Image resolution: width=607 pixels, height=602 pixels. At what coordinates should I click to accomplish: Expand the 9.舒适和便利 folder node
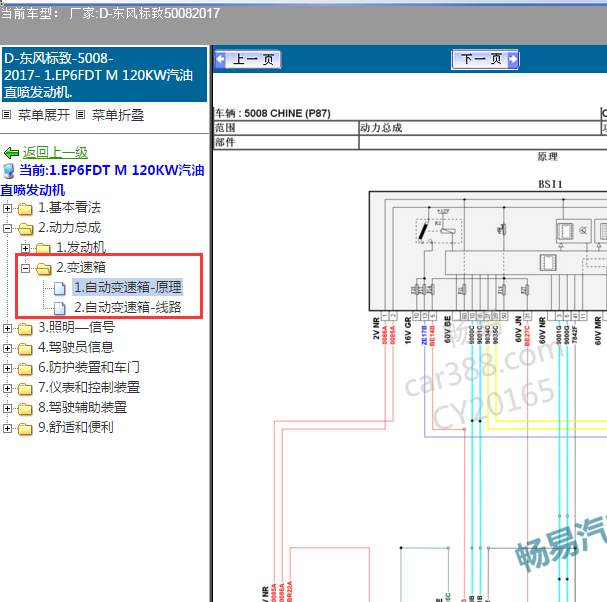[7, 428]
